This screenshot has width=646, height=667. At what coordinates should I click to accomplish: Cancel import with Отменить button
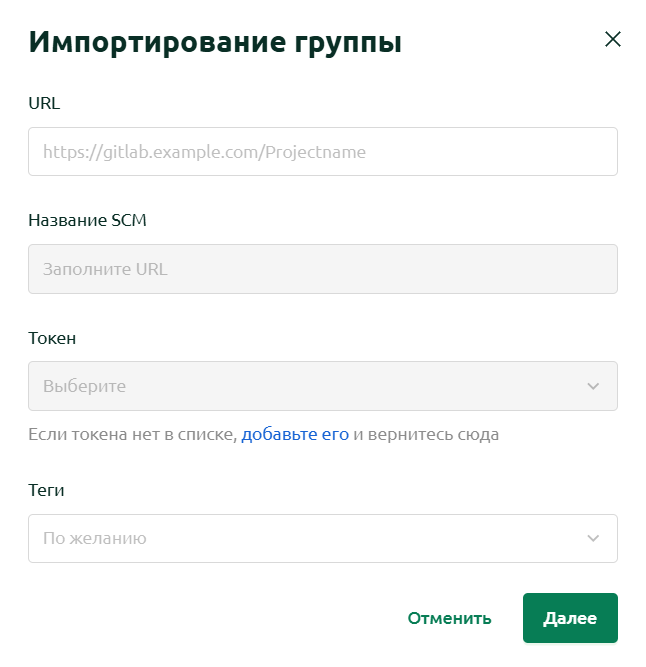pyautogui.click(x=450, y=618)
